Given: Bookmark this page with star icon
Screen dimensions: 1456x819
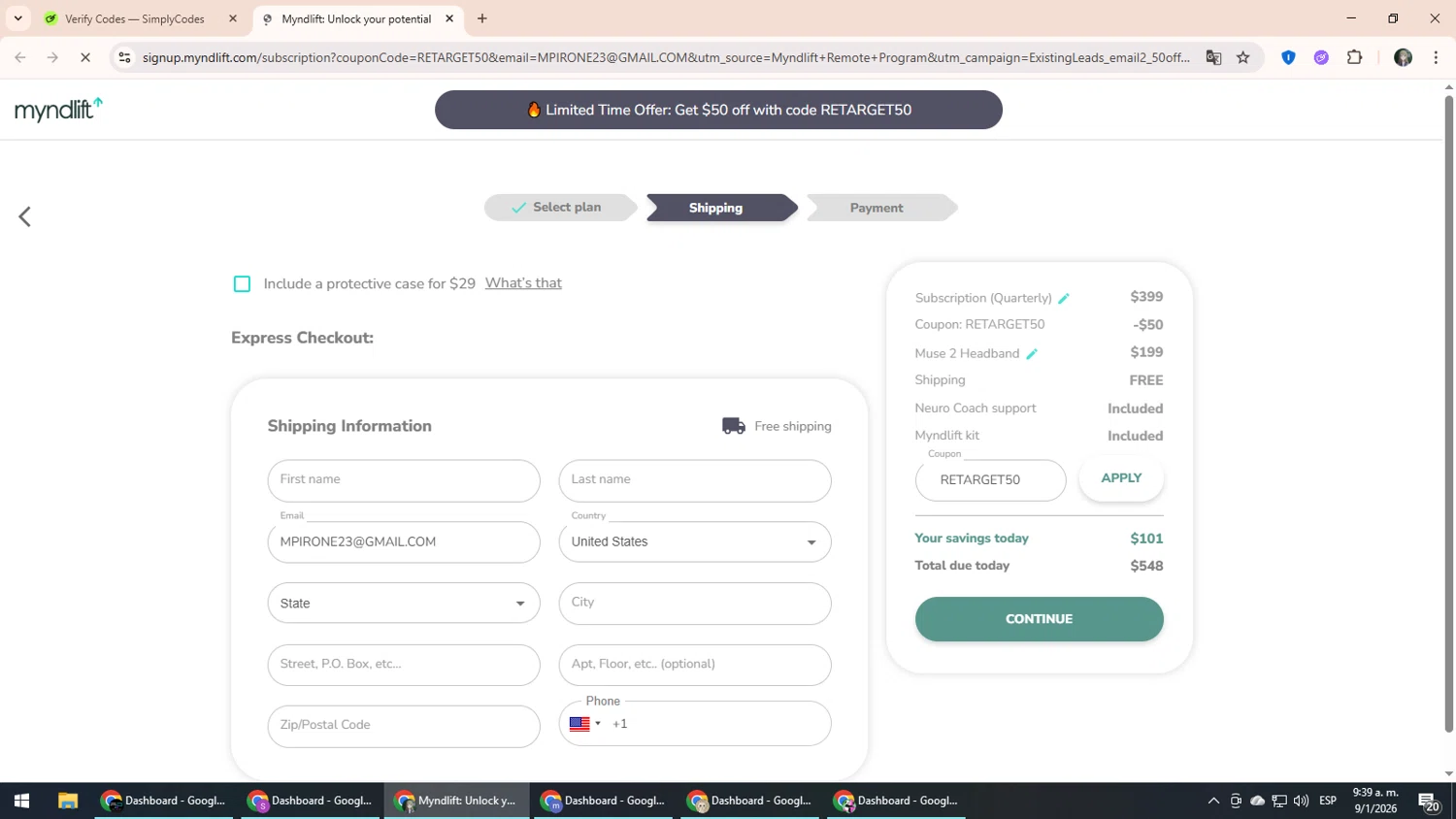Looking at the screenshot, I should click(1243, 57).
